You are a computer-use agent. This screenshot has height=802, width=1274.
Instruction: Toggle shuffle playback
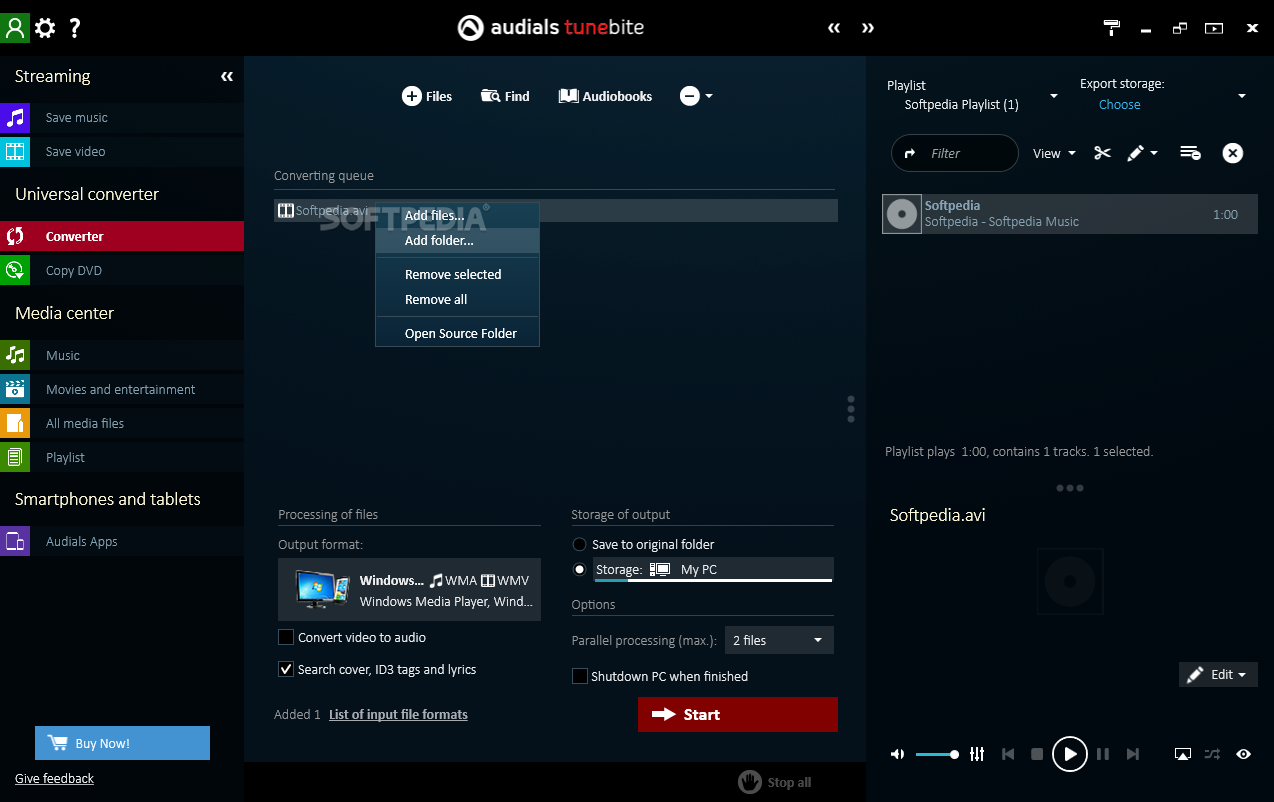1212,754
